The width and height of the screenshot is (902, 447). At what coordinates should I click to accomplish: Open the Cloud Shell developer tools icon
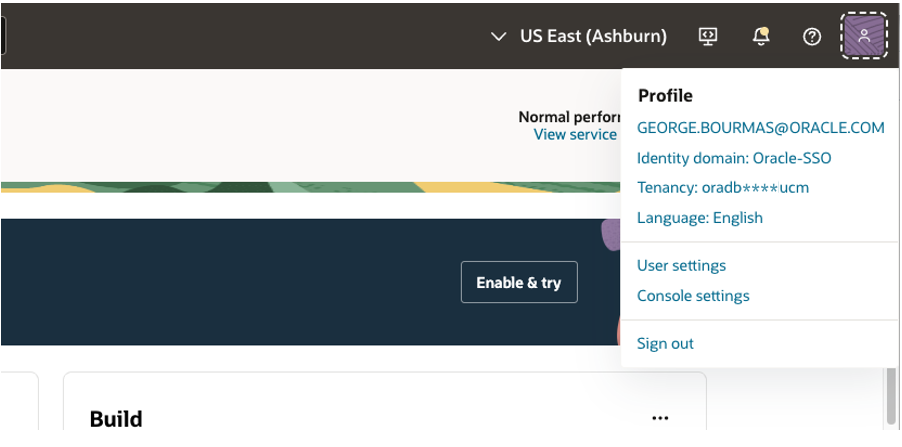pos(708,36)
